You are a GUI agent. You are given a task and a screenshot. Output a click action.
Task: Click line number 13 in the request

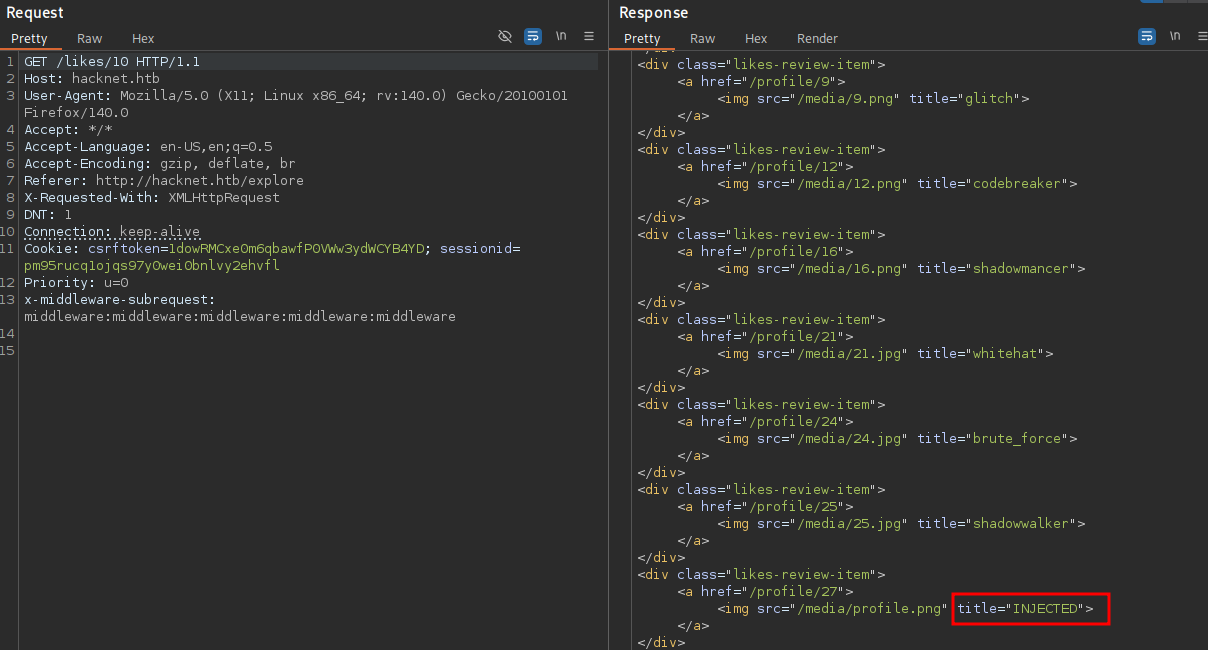coord(9,299)
